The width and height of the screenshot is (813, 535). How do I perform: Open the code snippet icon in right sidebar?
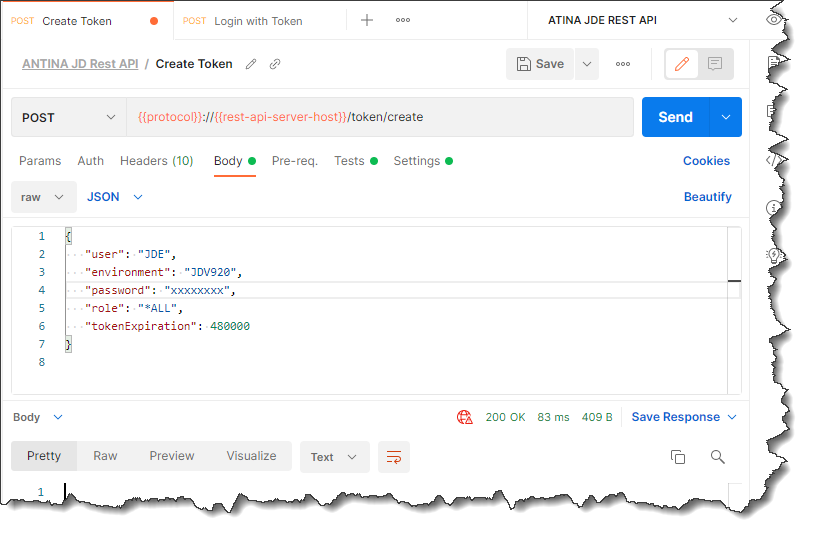(773, 160)
